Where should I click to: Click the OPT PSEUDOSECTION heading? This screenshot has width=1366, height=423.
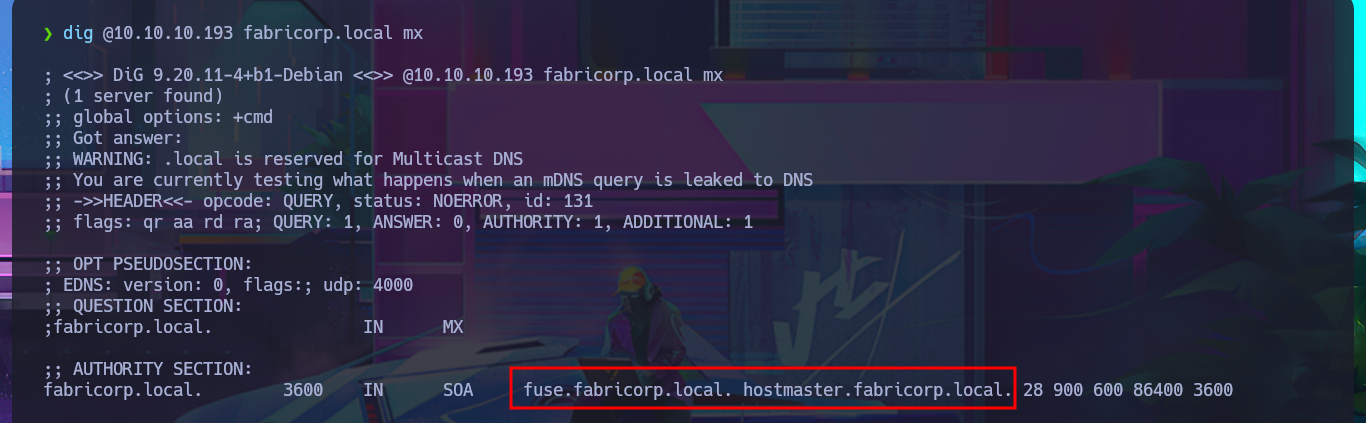pos(148,264)
